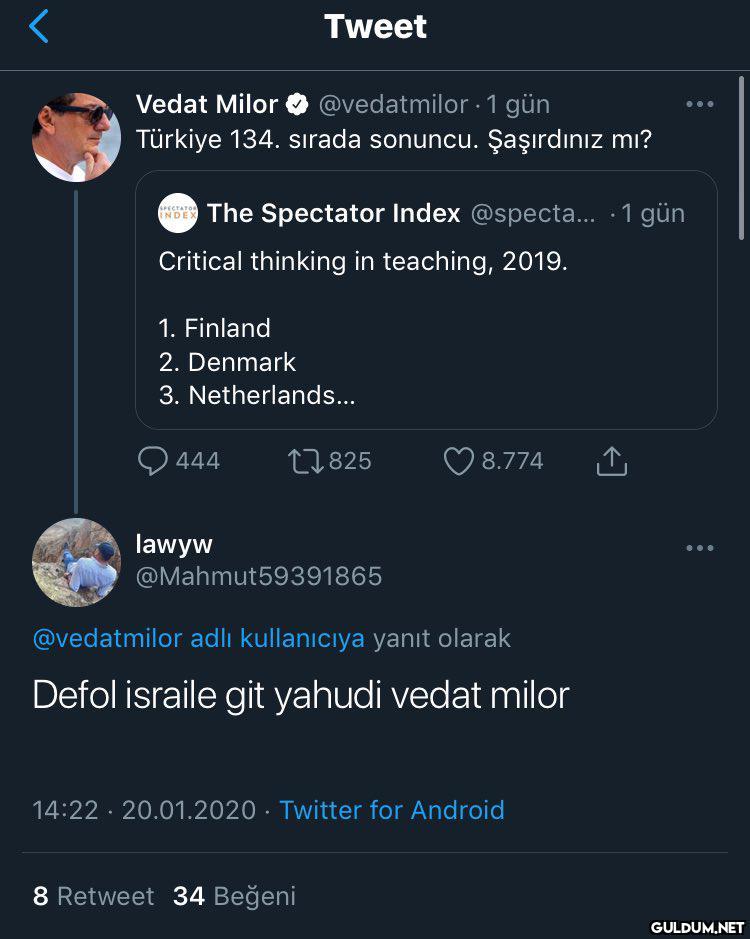The width and height of the screenshot is (750, 939).
Task: Click the lawyw display name
Action: [174, 543]
